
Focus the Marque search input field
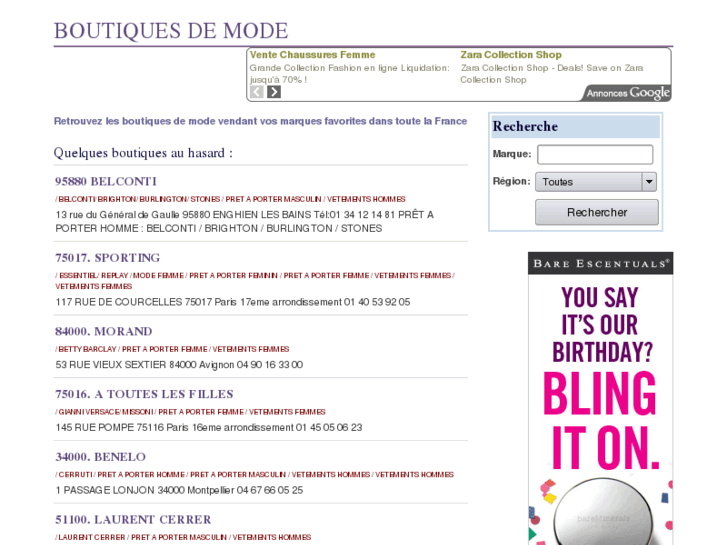pos(595,154)
